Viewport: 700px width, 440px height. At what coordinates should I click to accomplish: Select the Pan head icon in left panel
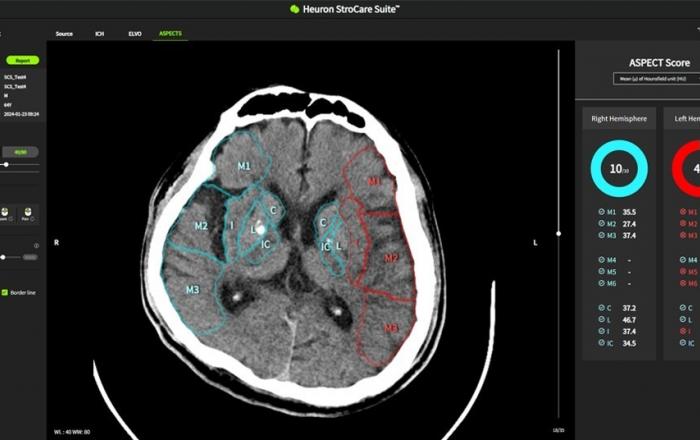tap(27, 212)
